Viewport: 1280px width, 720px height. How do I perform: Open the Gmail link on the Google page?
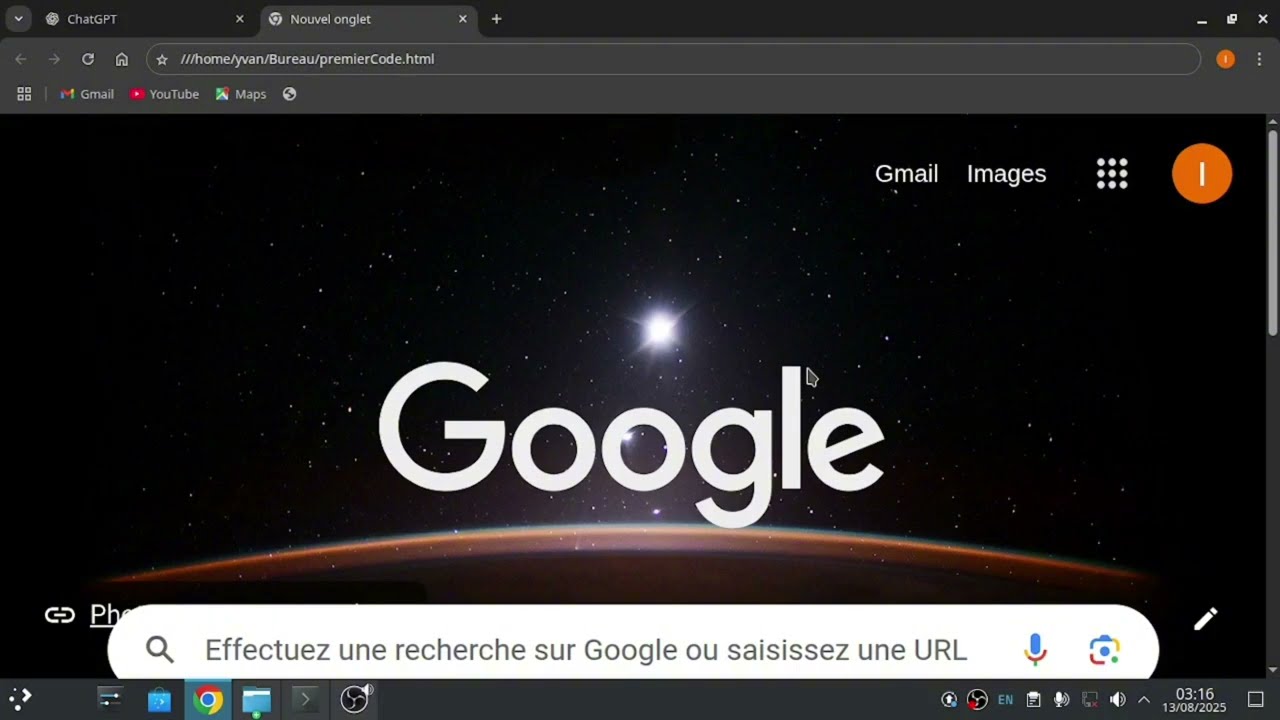pyautogui.click(x=906, y=174)
